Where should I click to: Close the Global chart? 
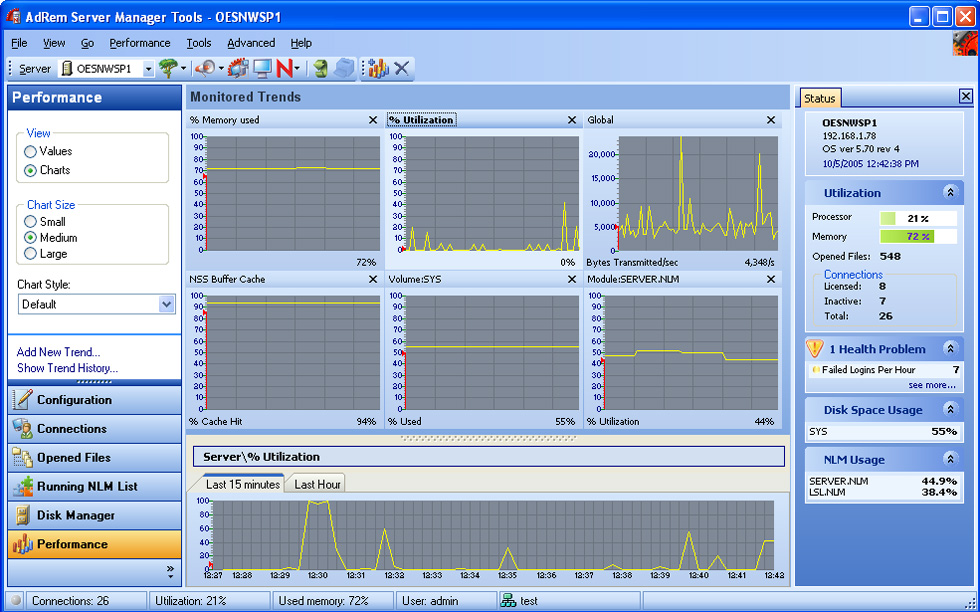point(771,120)
